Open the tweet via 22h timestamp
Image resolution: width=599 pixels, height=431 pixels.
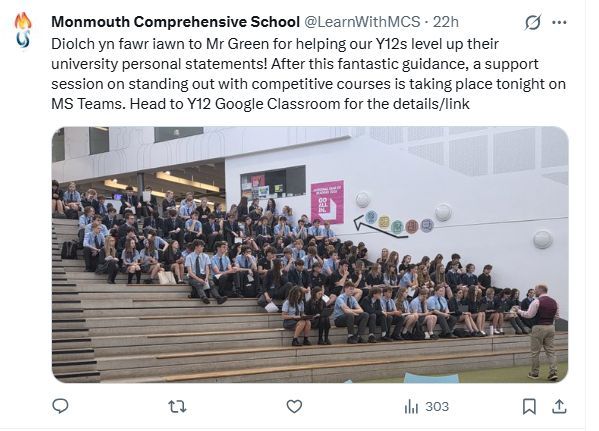tap(445, 22)
